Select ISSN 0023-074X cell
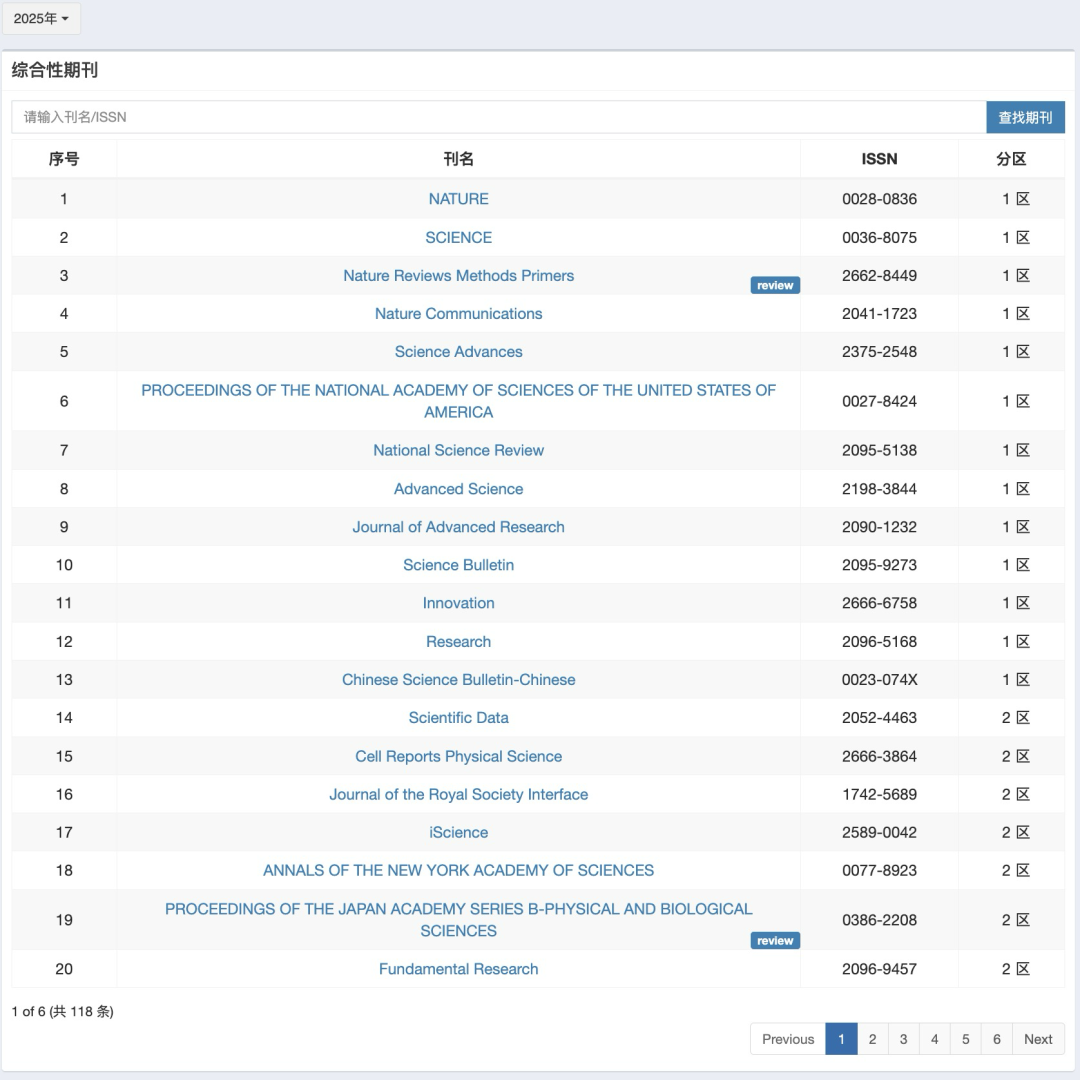 tap(880, 680)
